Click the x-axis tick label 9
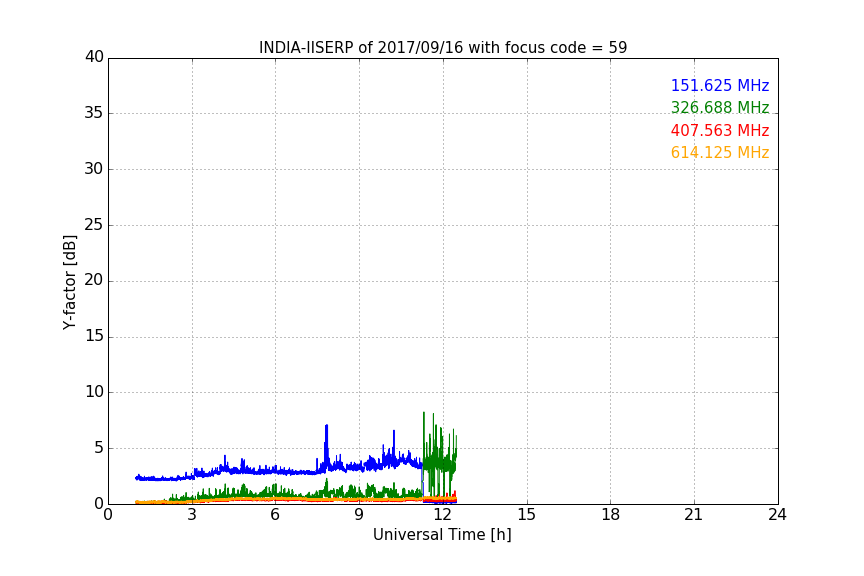864x576 pixels. point(359,515)
